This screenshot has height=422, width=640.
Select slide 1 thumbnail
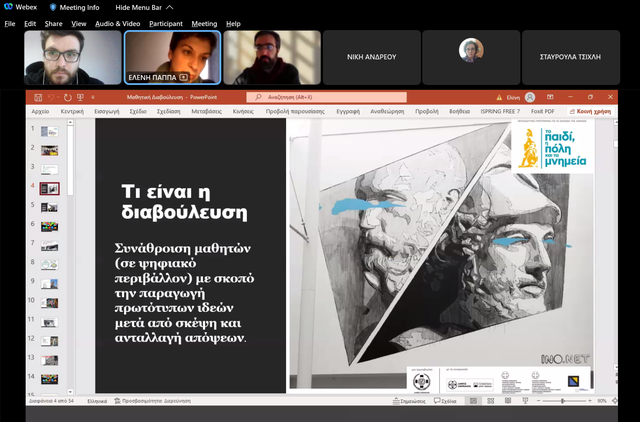coord(49,131)
